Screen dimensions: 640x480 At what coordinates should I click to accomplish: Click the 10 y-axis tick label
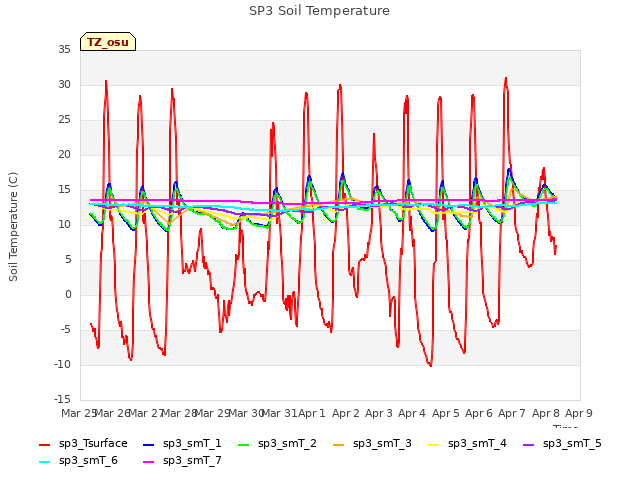64,224
